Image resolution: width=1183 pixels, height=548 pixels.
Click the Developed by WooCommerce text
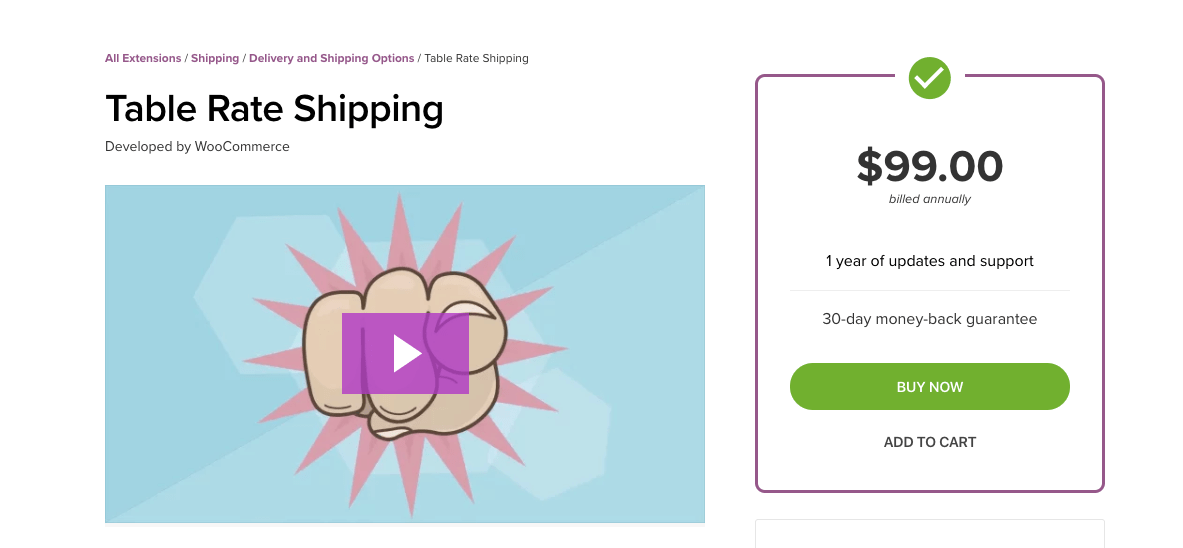tap(197, 146)
